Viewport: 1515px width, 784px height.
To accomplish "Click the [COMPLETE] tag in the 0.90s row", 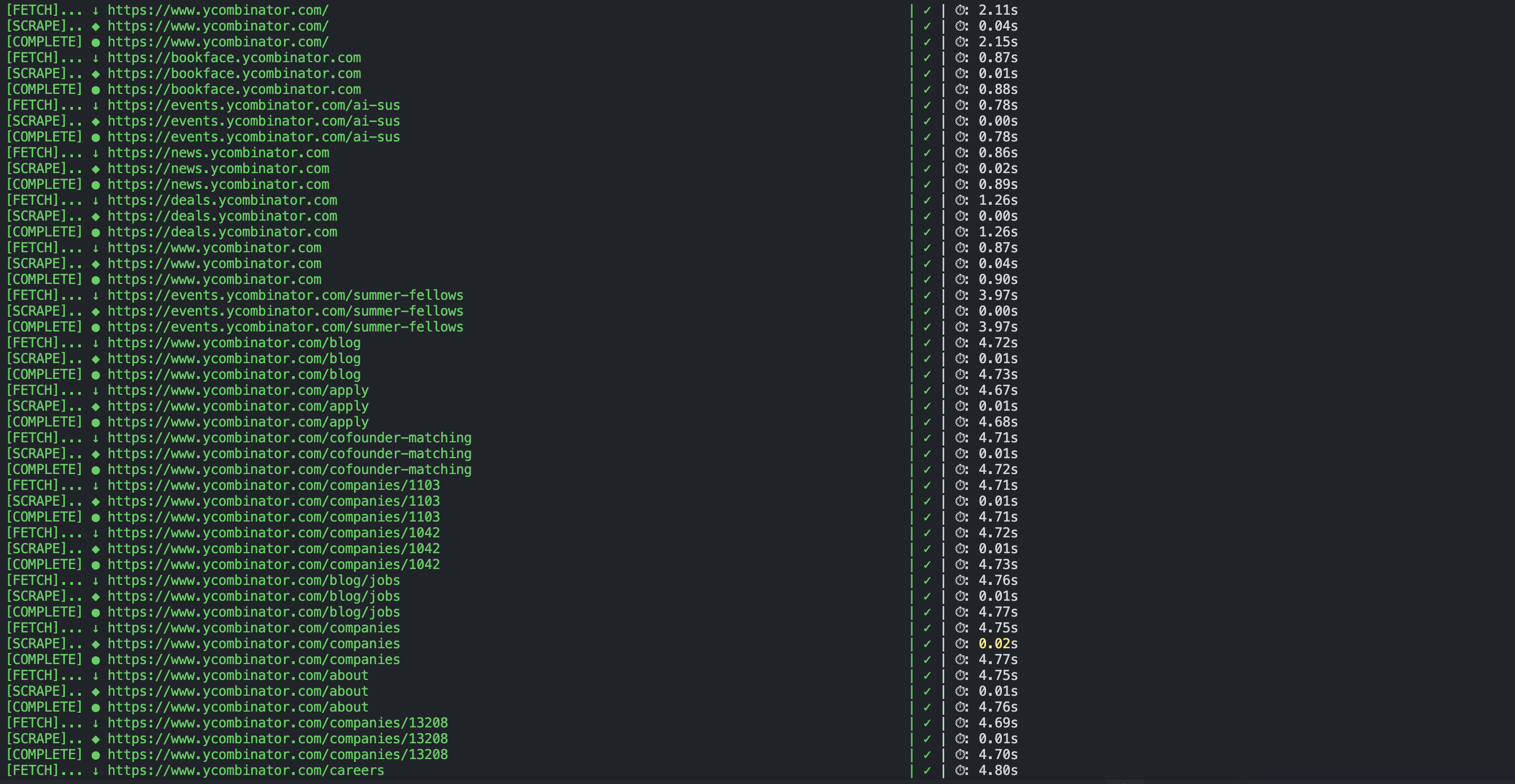I will (x=44, y=280).
